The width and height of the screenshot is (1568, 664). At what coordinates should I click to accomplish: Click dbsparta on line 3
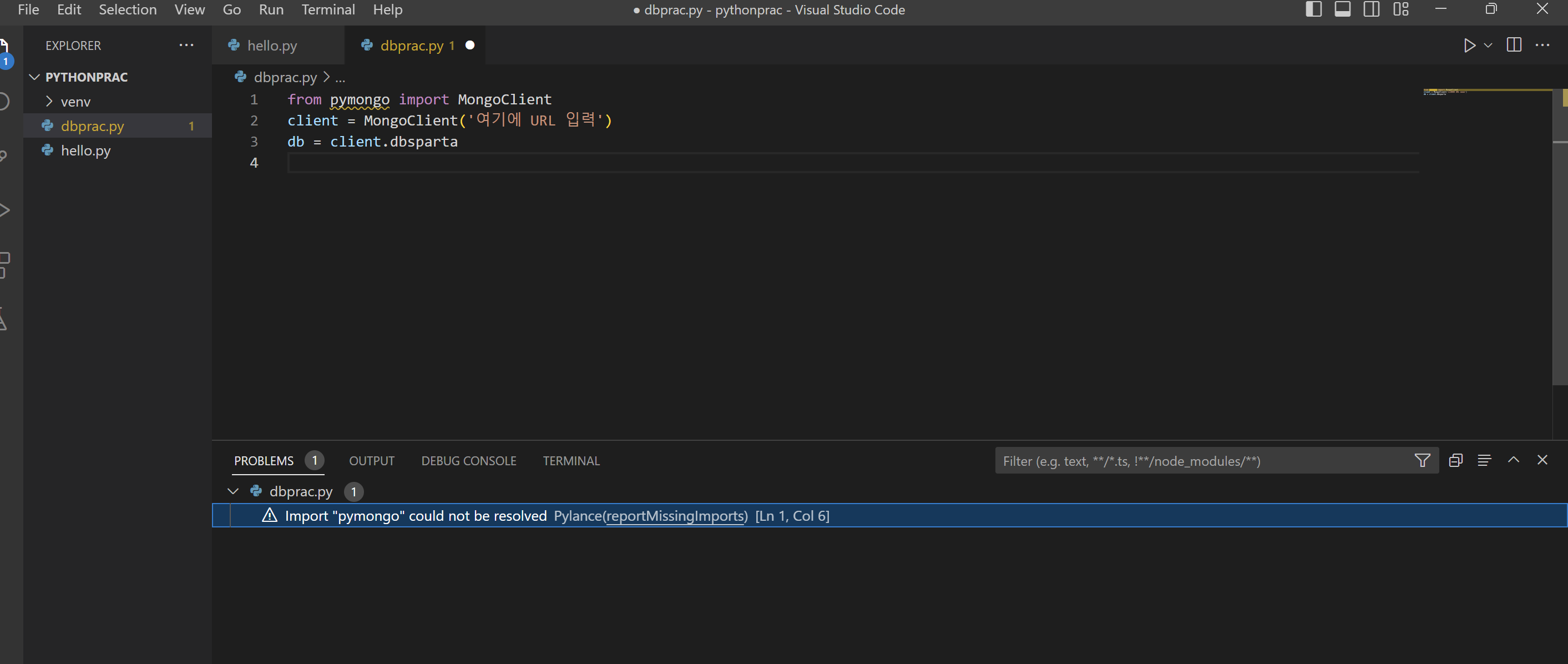[x=424, y=142]
